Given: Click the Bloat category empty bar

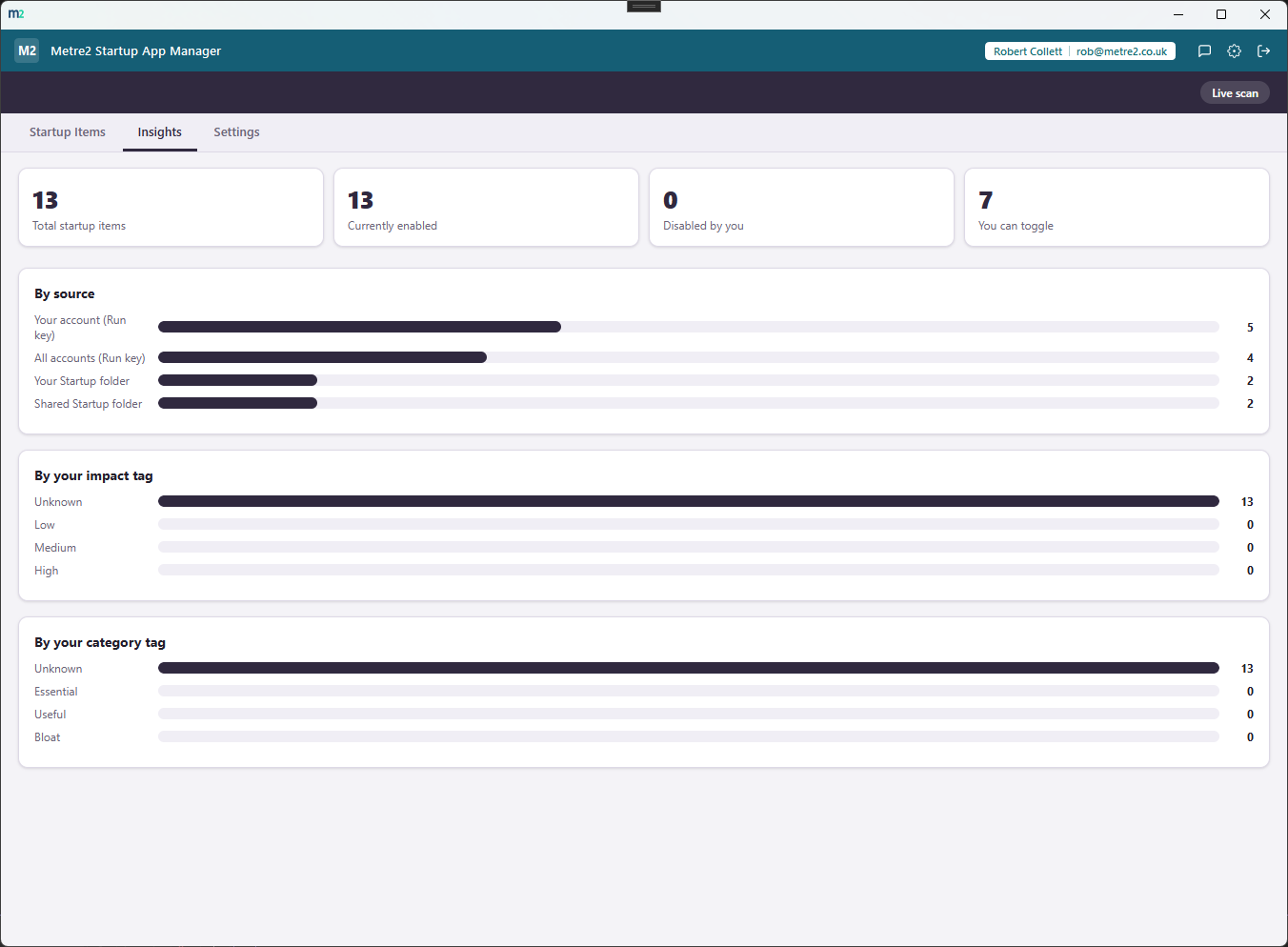Looking at the screenshot, I should point(689,736).
